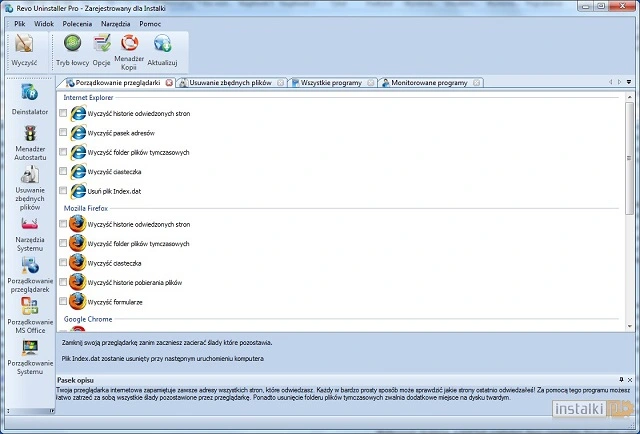
Task: Open the Opcje settings icon
Action: (x=102, y=45)
